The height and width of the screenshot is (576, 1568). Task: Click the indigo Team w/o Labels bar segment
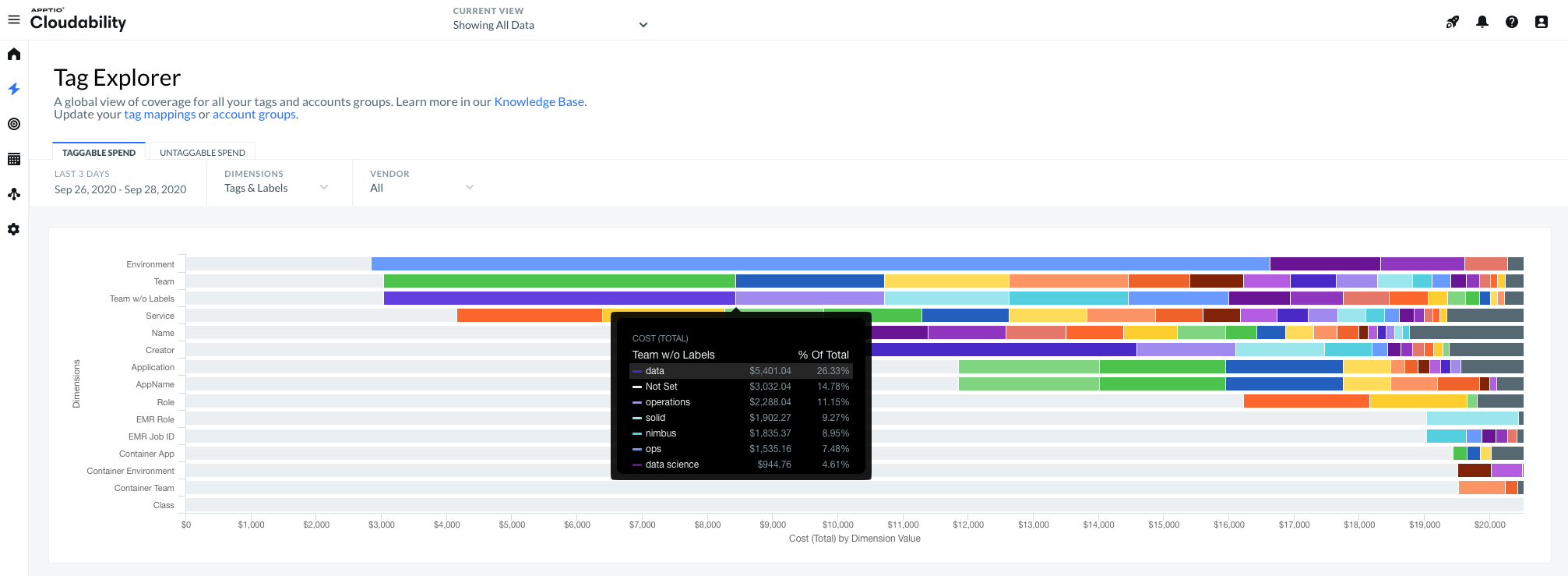pos(559,298)
